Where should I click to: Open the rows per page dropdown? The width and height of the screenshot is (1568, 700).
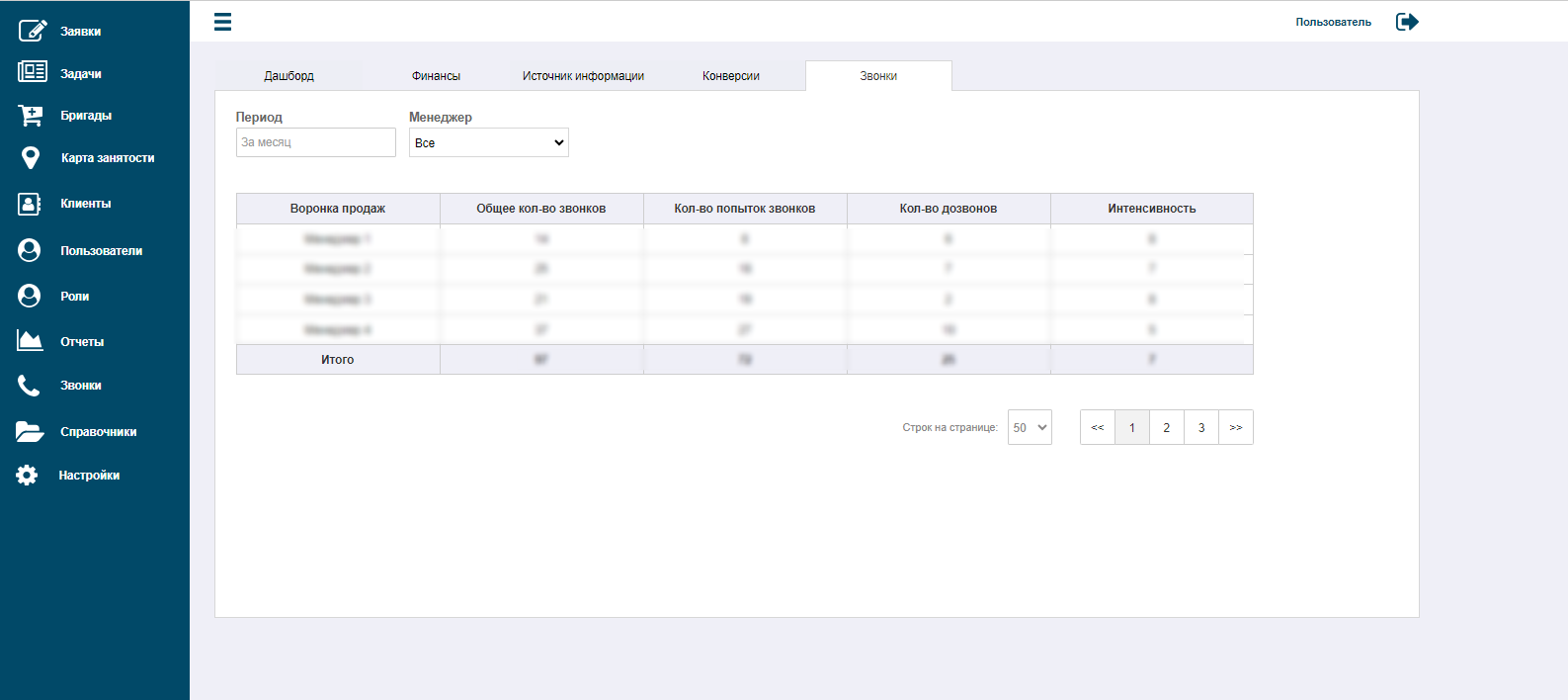click(x=1030, y=427)
